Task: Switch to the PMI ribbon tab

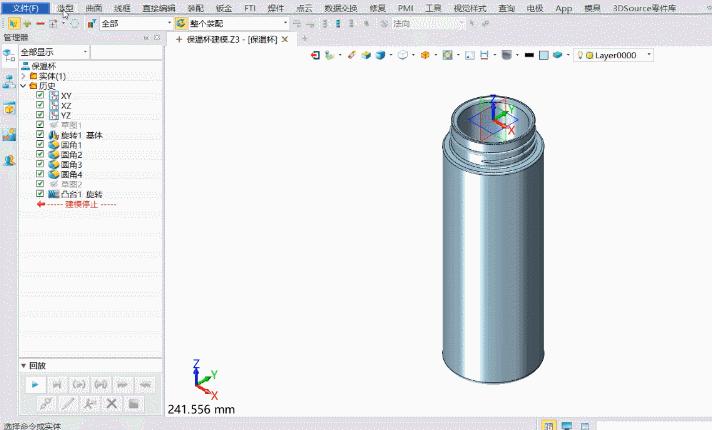Action: click(405, 8)
